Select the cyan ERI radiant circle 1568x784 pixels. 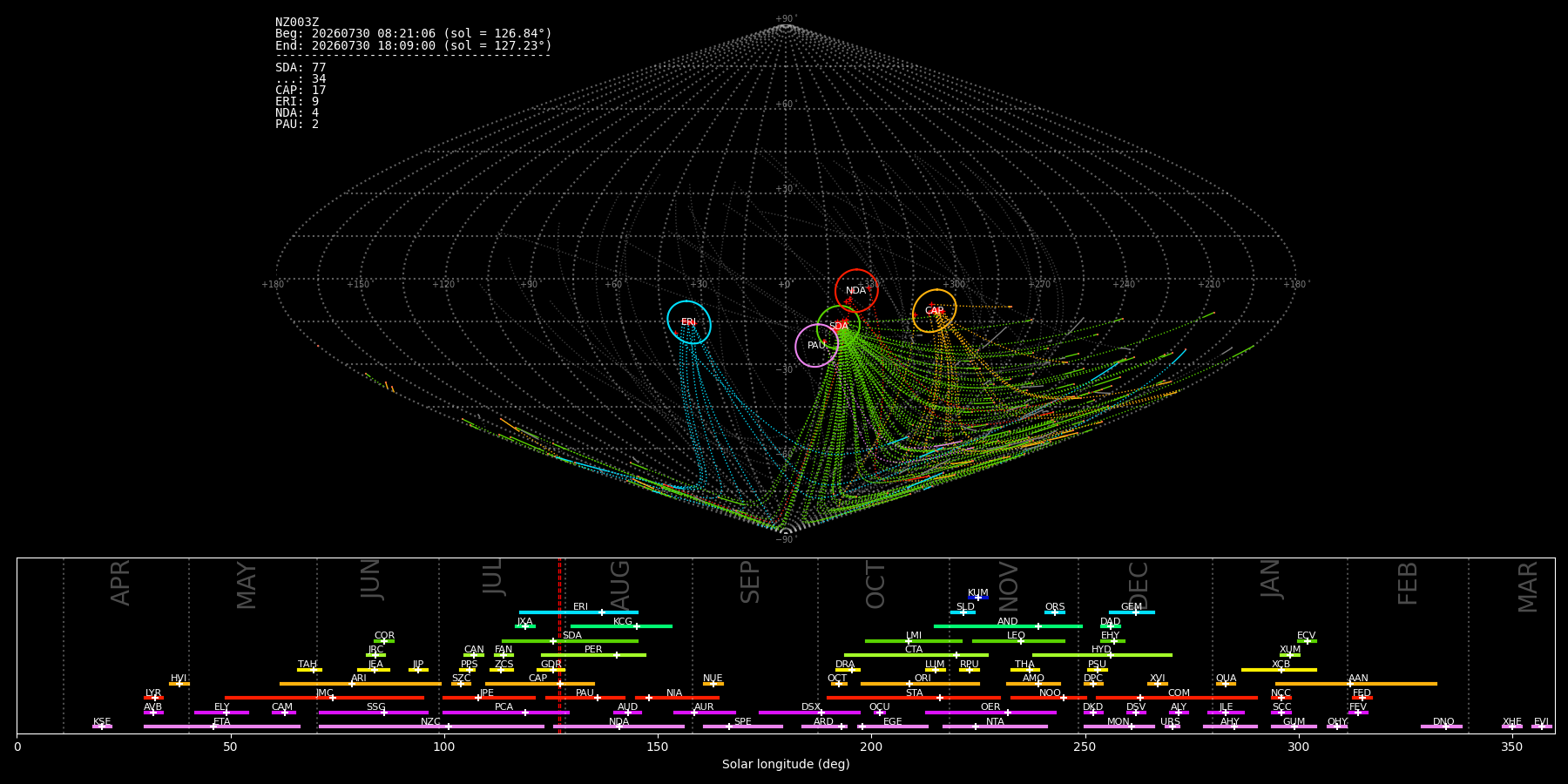point(689,322)
